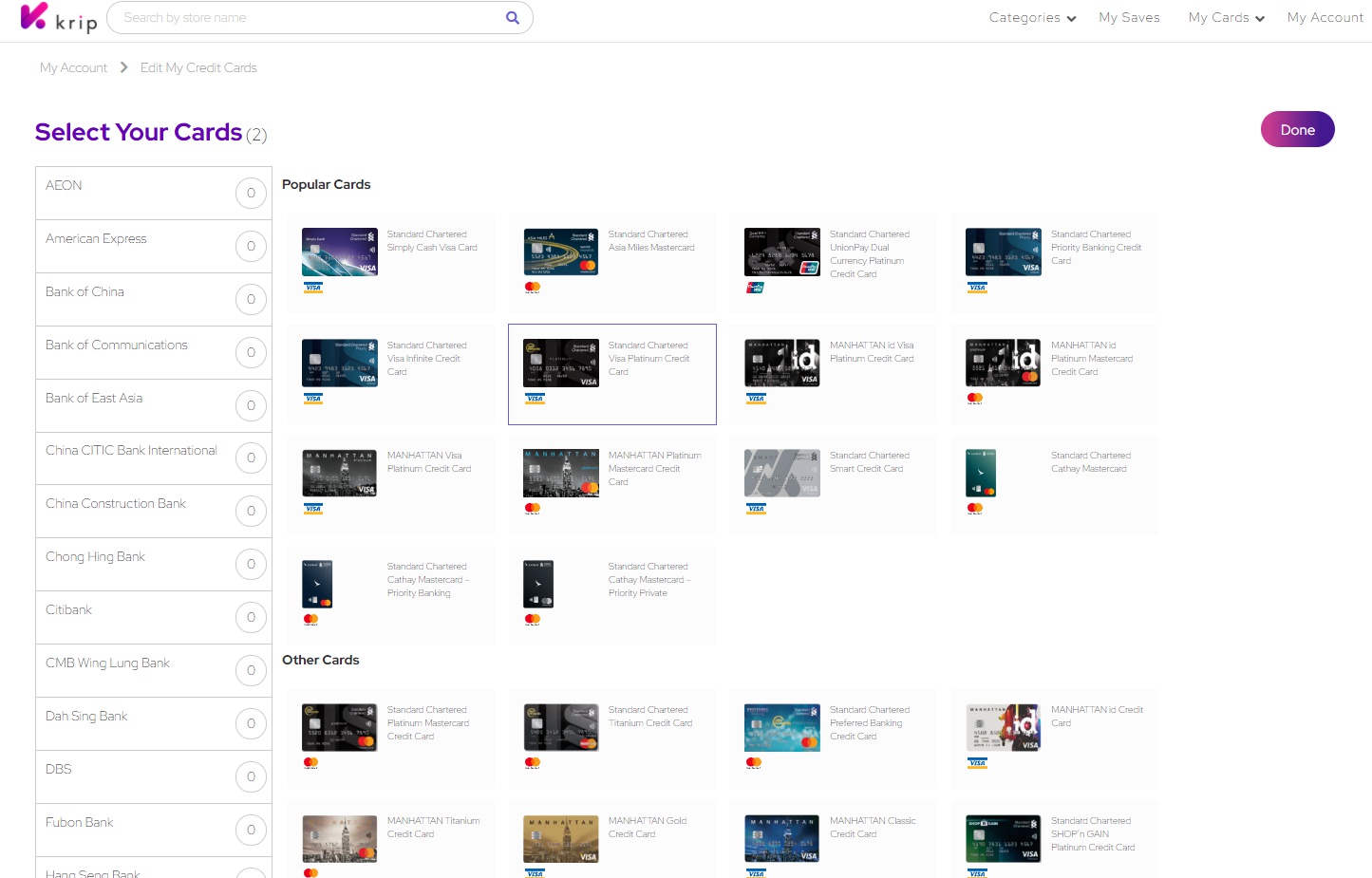The width and height of the screenshot is (1372, 878).
Task: Expand the My Cards dropdown
Action: (1226, 17)
